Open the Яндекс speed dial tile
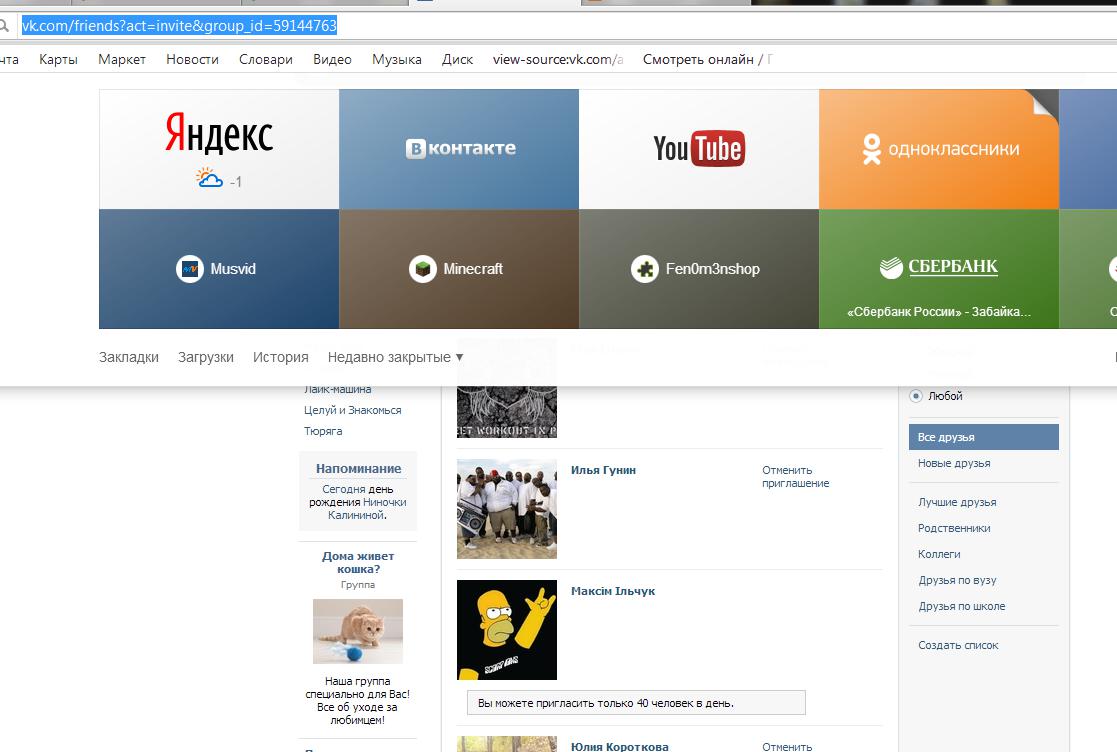Viewport: 1117px width, 752px height. click(x=219, y=149)
